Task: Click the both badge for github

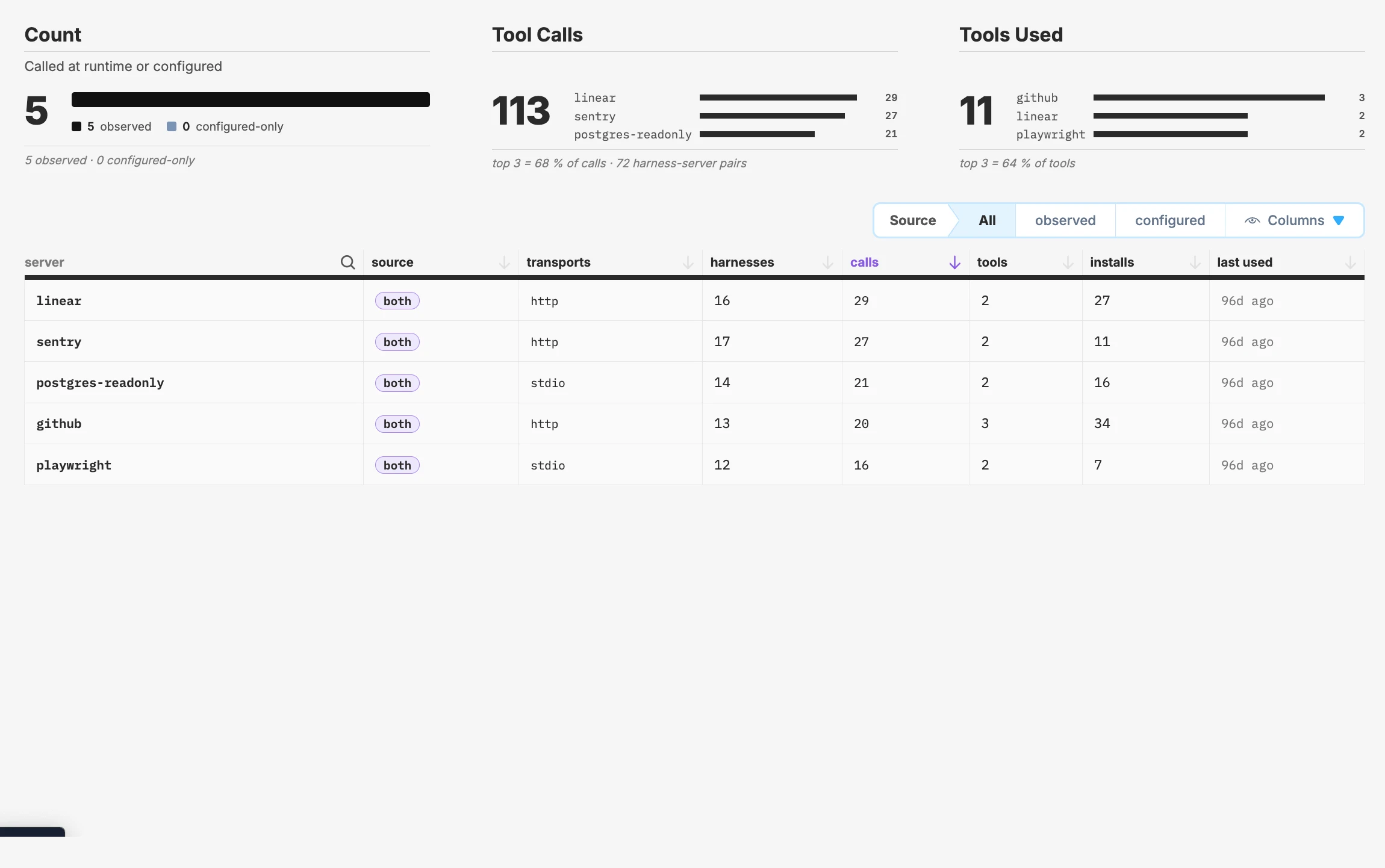Action: click(397, 424)
